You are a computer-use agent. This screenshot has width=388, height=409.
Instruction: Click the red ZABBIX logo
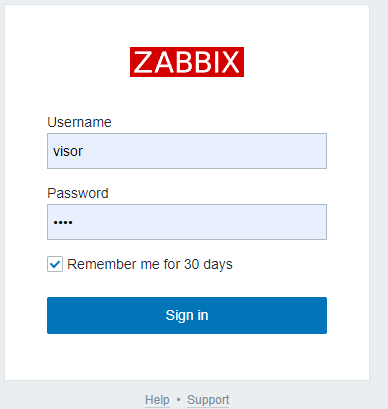[x=187, y=62]
